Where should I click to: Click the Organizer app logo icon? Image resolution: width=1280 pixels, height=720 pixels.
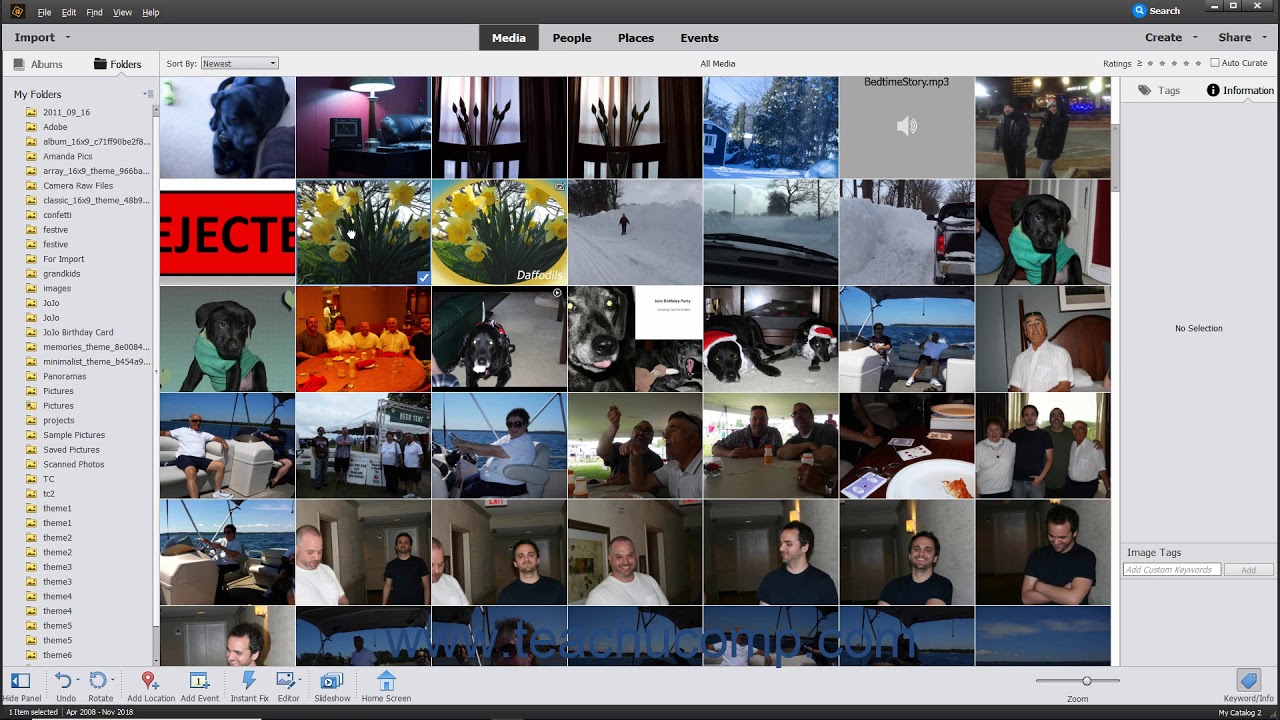pos(17,11)
